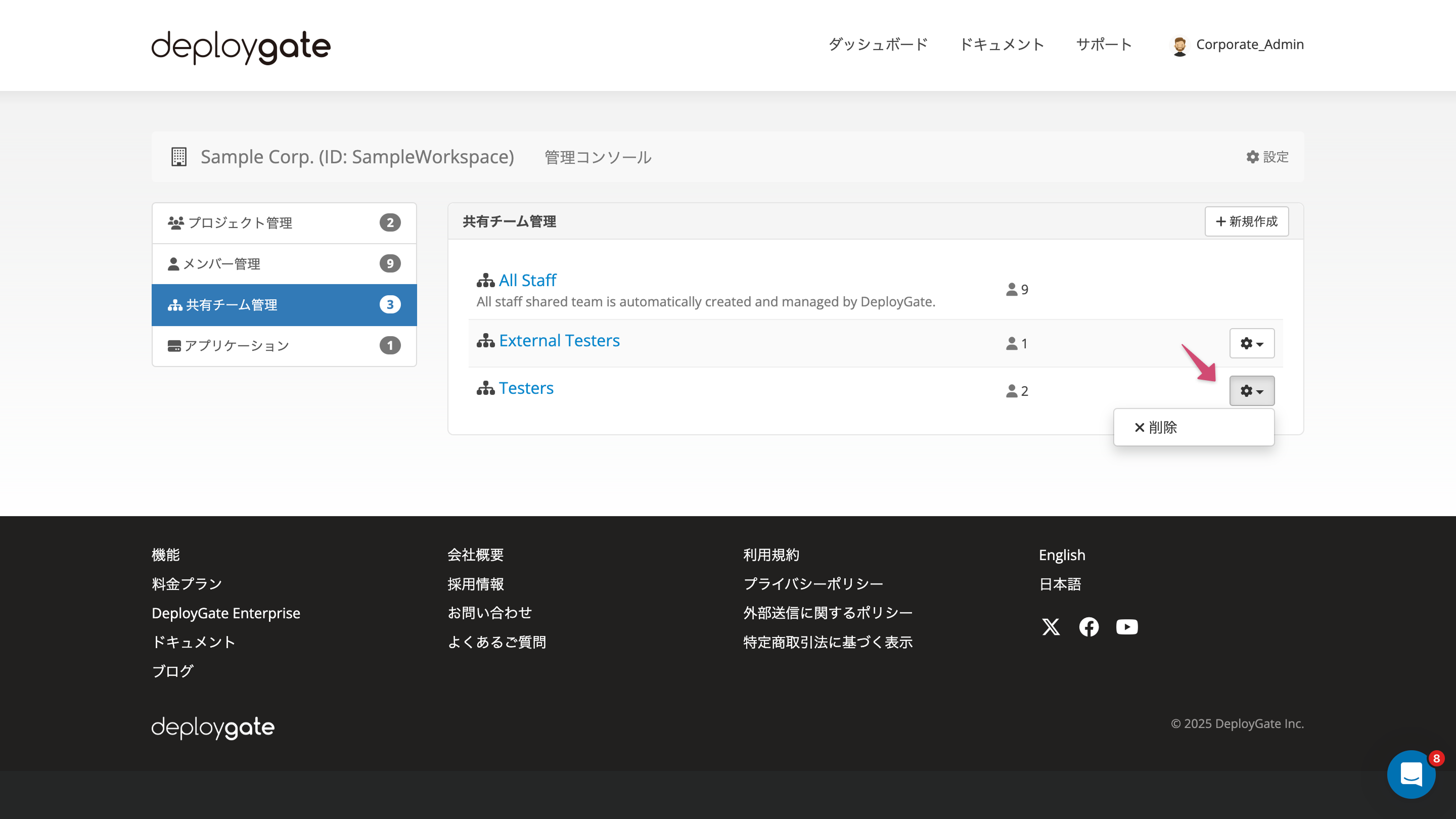1456x819 pixels.
Task: Click the 共有チーム管理 hierarchy icon
Action: 174,305
